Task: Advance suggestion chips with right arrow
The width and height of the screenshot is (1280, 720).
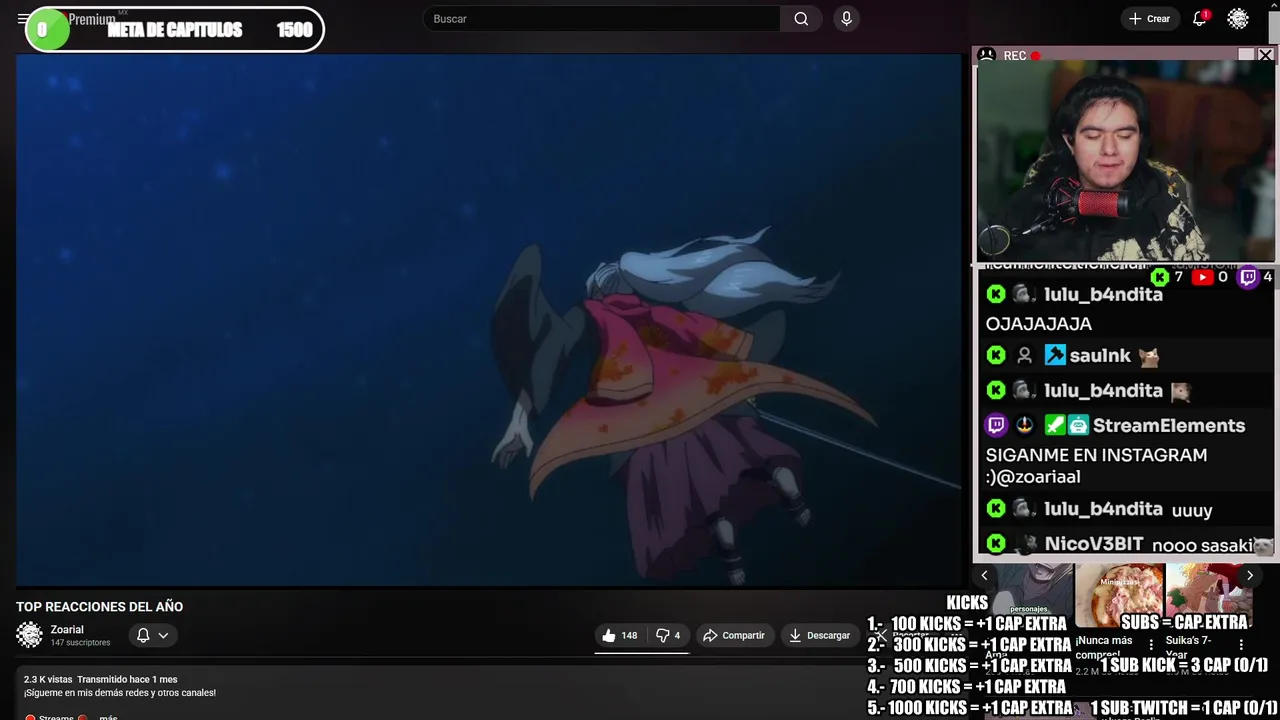Action: tap(1249, 575)
